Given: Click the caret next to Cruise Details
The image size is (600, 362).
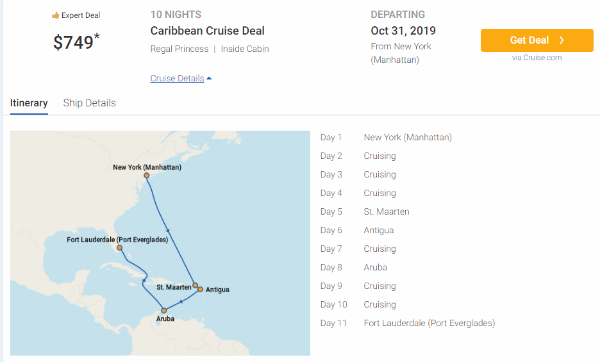Looking at the screenshot, I should (x=209, y=78).
